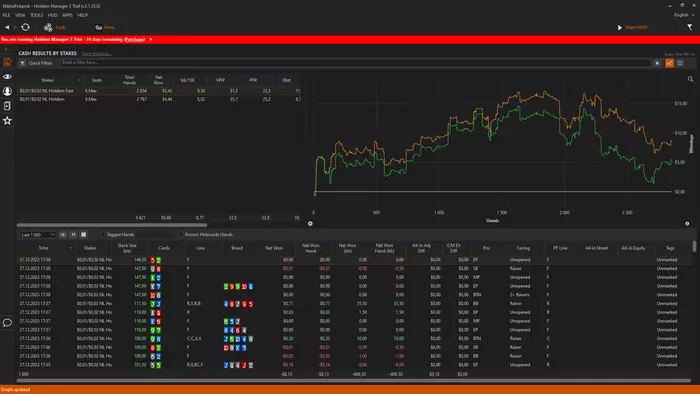Open the APPS menu
This screenshot has height=394, width=700.
click(x=67, y=15)
